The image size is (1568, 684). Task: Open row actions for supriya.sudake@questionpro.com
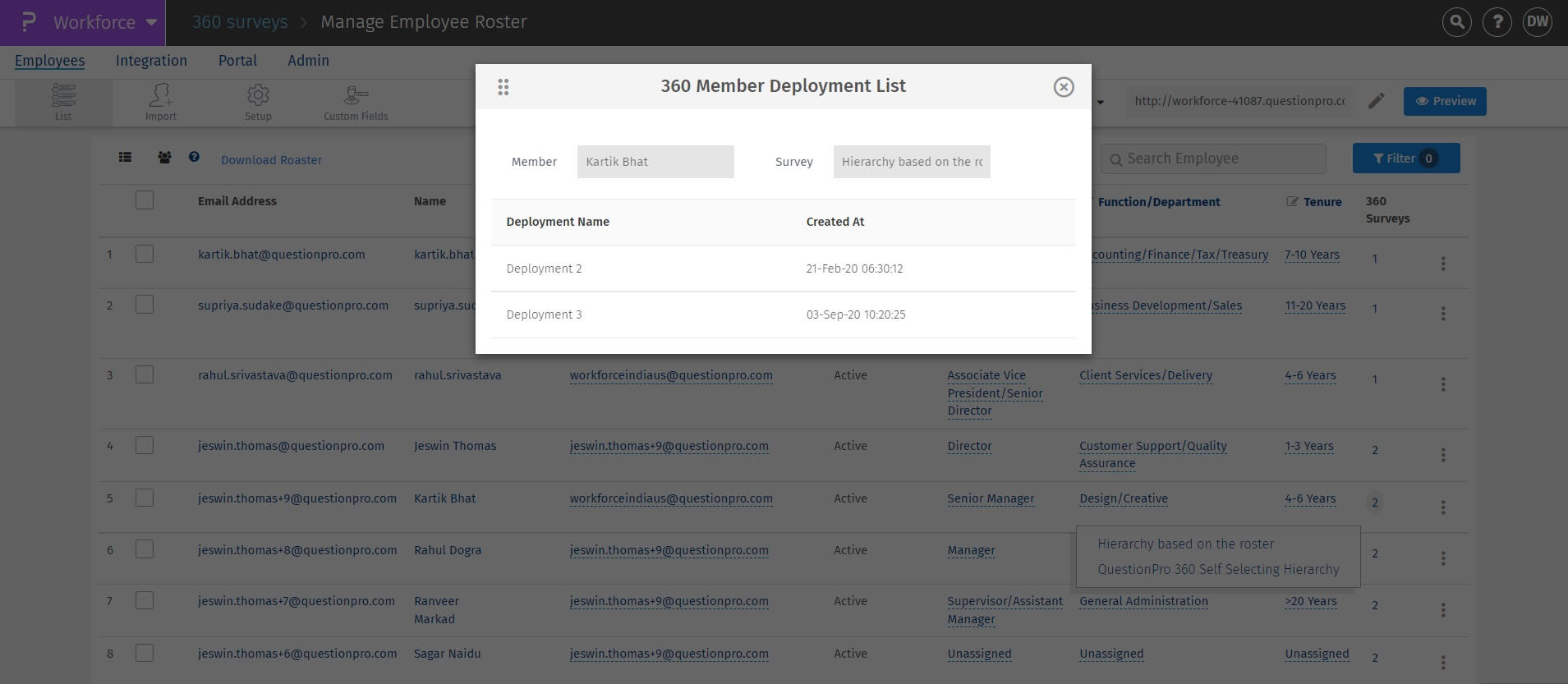pos(1443,314)
